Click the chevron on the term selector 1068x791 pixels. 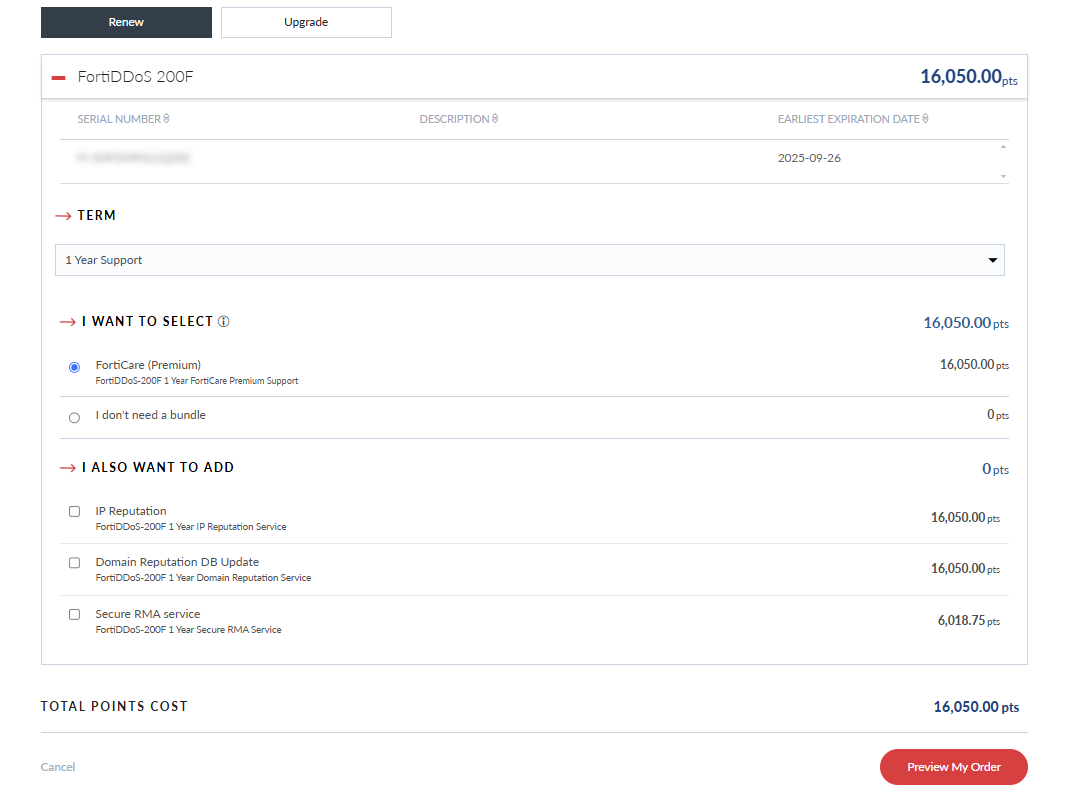click(x=992, y=259)
